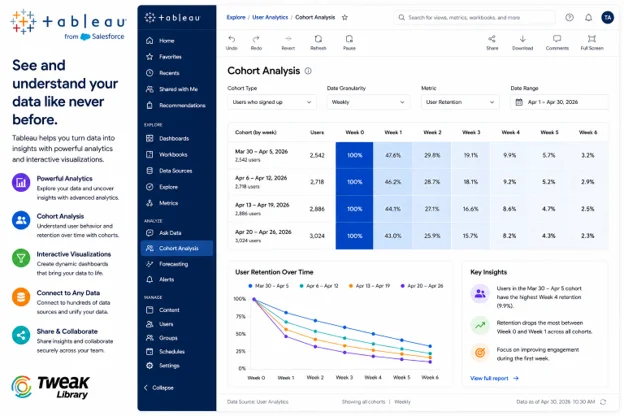Viewport: 624px width, 416px height.
Task: Click the 3,024 users cell
Action: coord(317,236)
